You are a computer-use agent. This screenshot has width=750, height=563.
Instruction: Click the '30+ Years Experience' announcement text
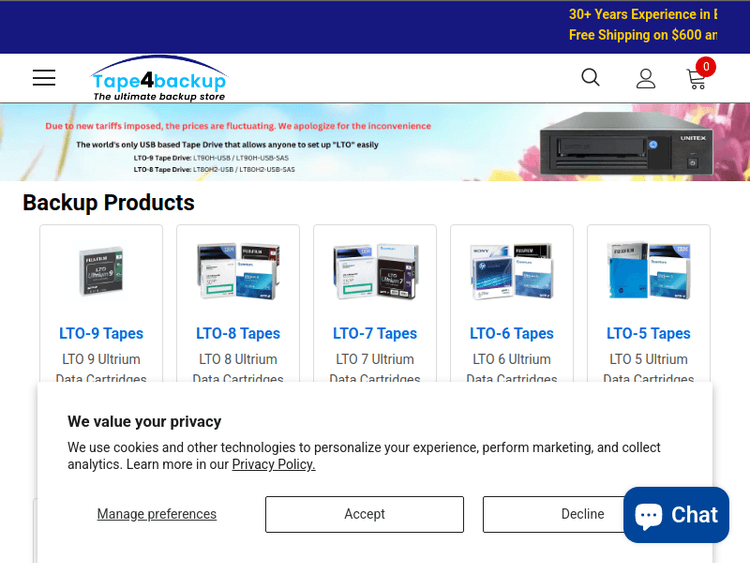point(642,14)
